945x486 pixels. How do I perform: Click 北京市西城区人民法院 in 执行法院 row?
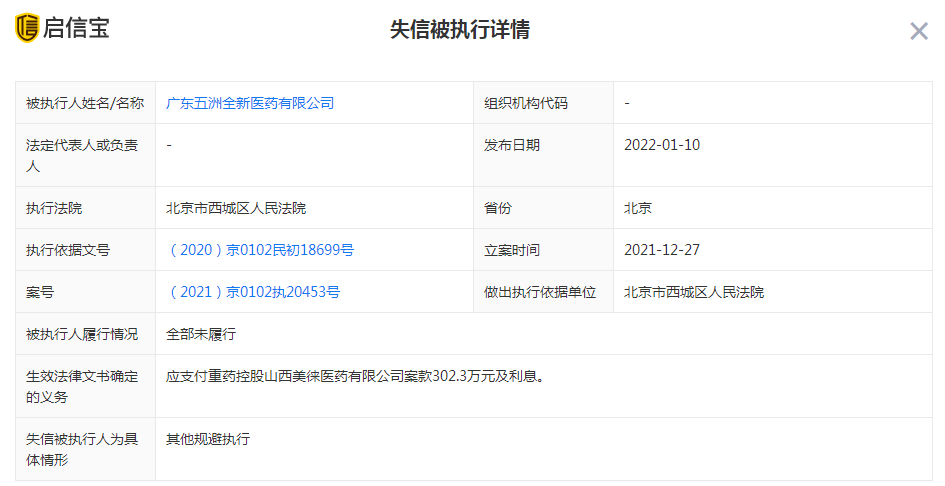click(x=236, y=208)
